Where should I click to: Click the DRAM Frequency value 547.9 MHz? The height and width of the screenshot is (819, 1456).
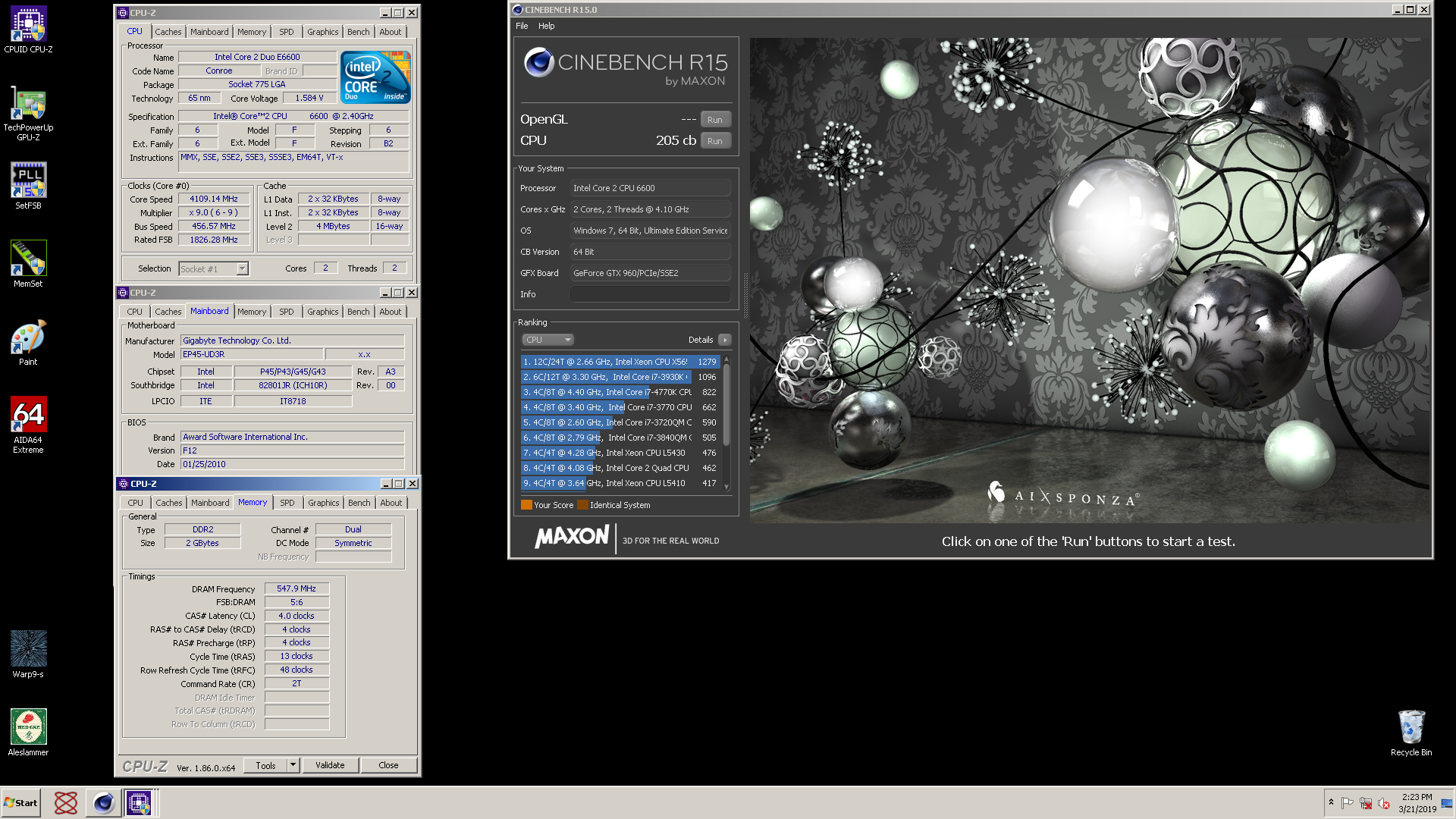click(297, 588)
